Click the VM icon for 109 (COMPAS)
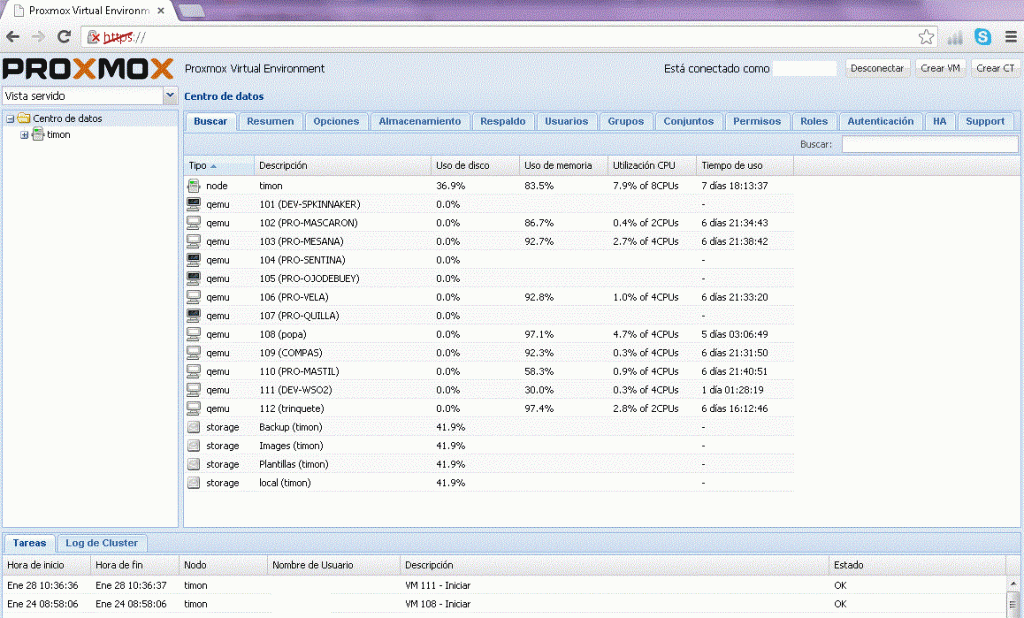 (193, 353)
